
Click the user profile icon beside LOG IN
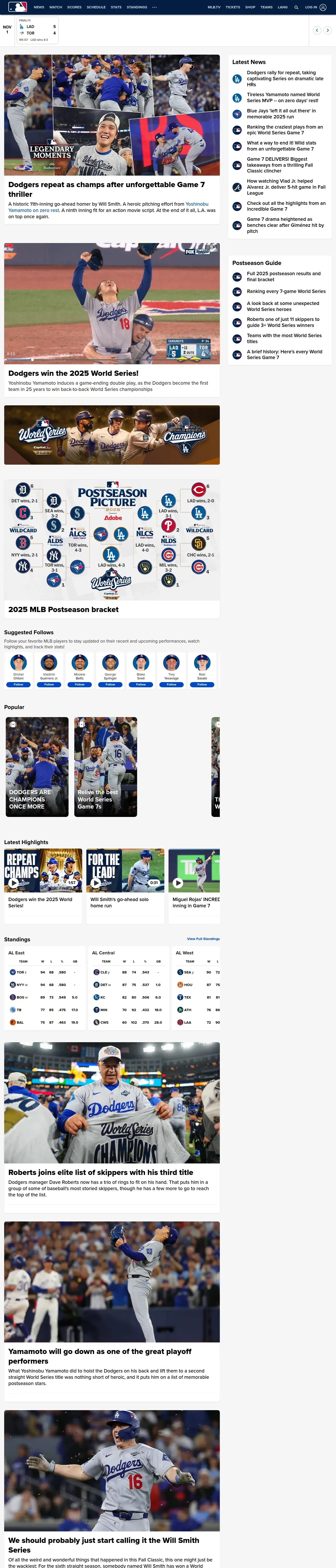tap(323, 7)
